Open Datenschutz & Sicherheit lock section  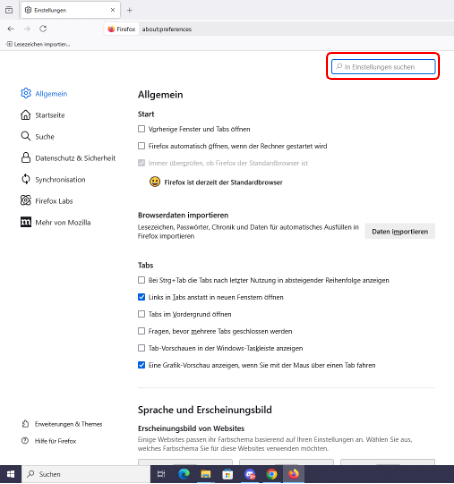(68, 158)
